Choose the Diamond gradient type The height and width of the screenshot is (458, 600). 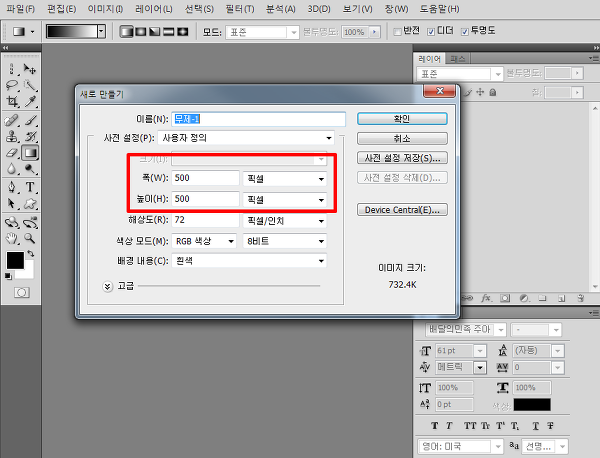183,32
